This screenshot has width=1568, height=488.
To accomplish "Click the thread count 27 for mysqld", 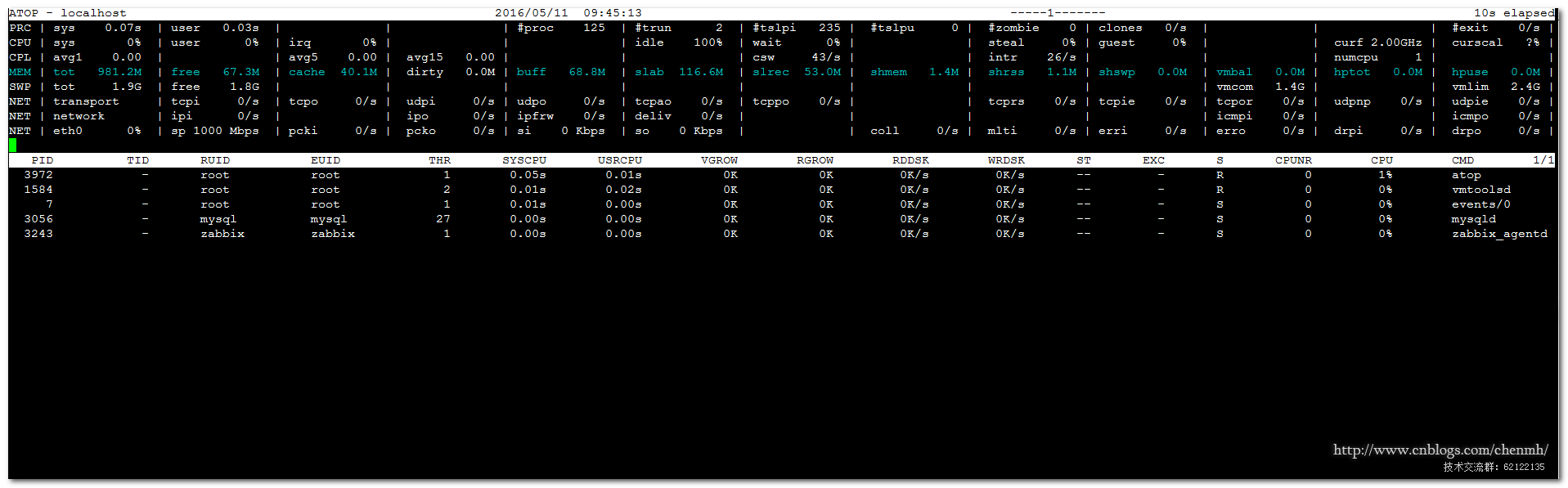I will [443, 219].
